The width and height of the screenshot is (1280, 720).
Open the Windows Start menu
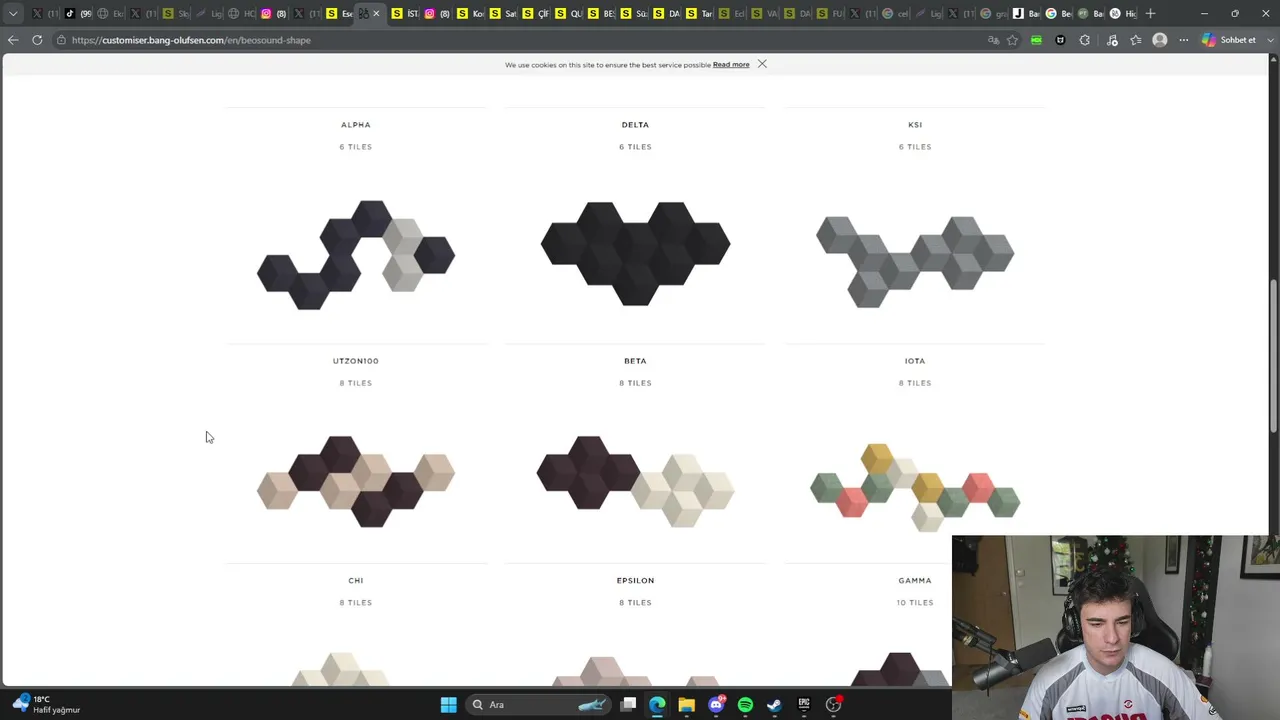click(449, 705)
